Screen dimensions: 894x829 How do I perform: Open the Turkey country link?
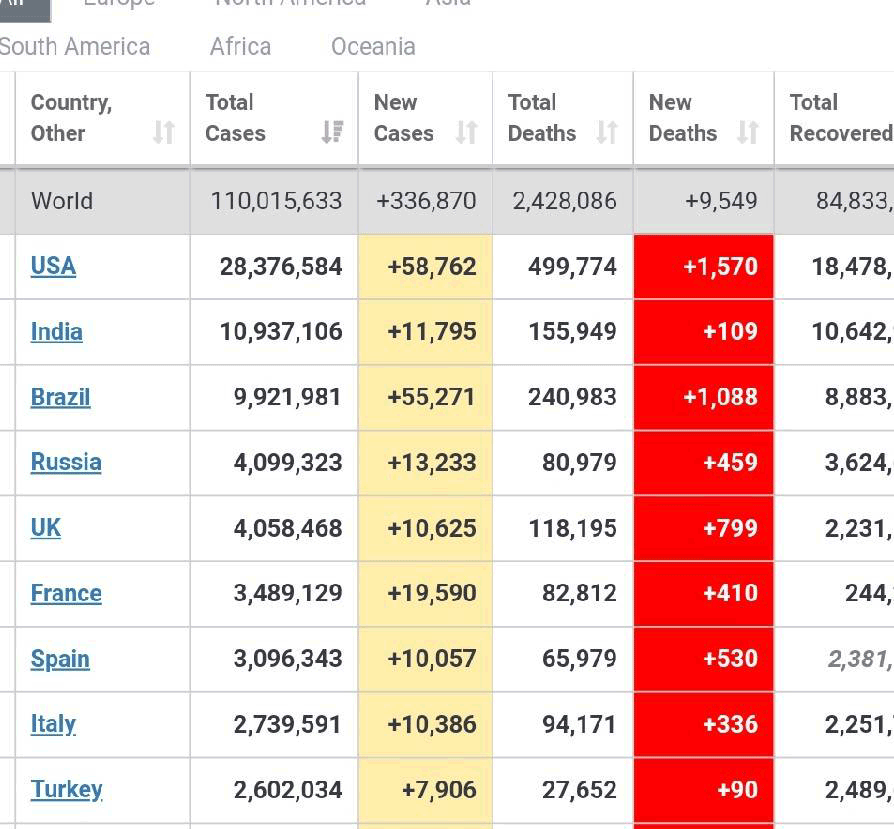point(66,789)
